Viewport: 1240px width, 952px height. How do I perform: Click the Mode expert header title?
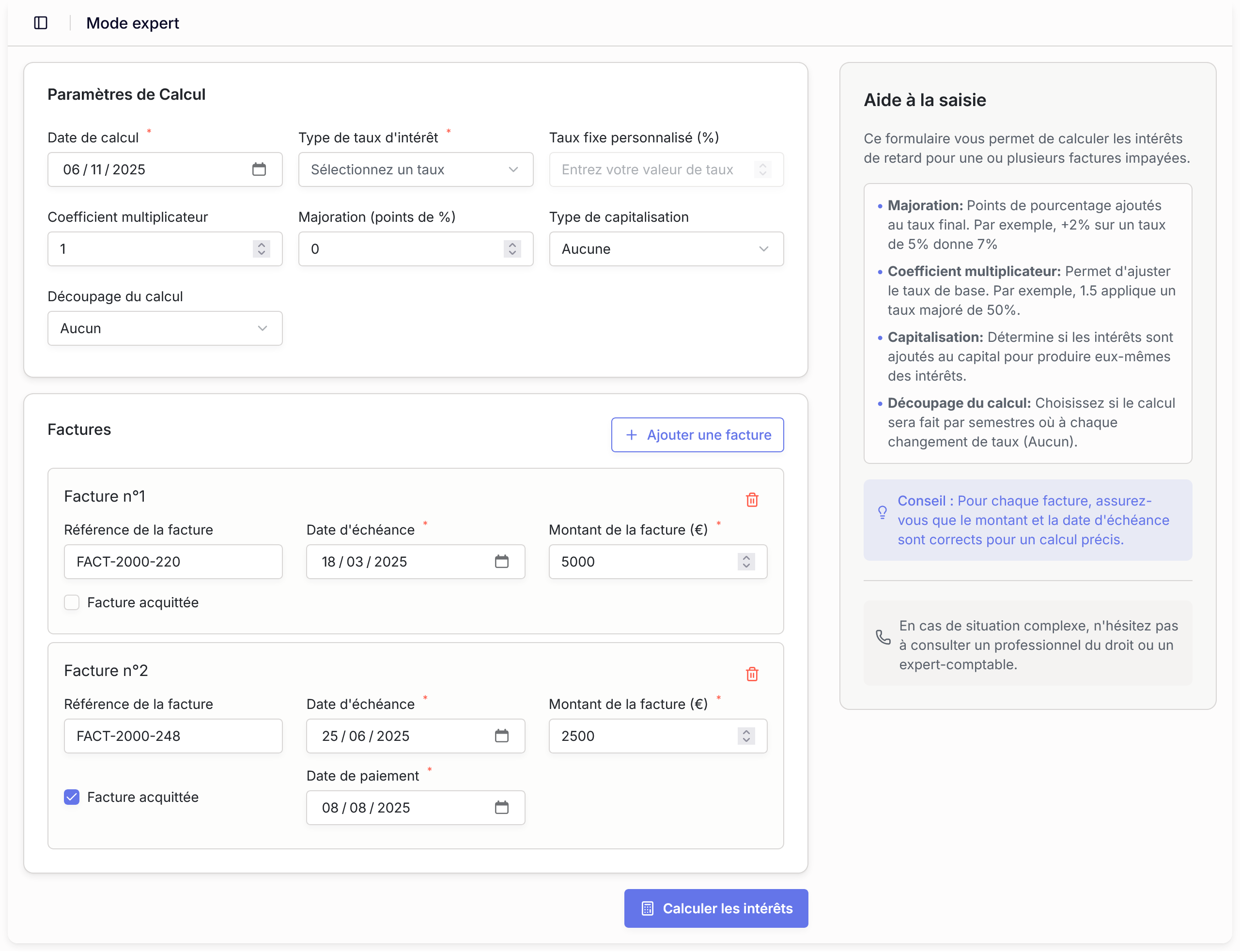coord(132,23)
